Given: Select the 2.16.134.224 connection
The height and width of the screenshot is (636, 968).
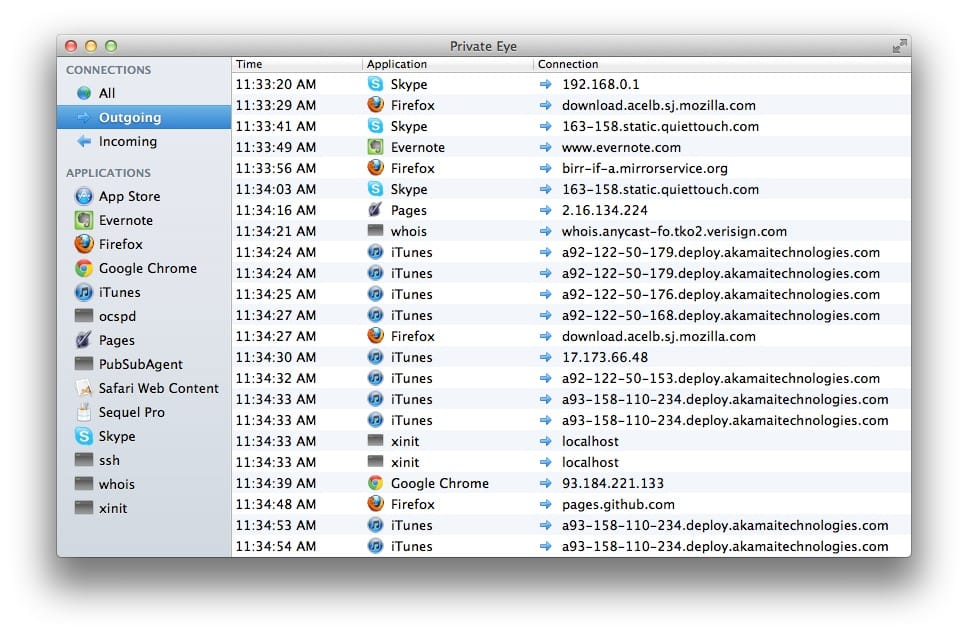Looking at the screenshot, I should [x=604, y=210].
